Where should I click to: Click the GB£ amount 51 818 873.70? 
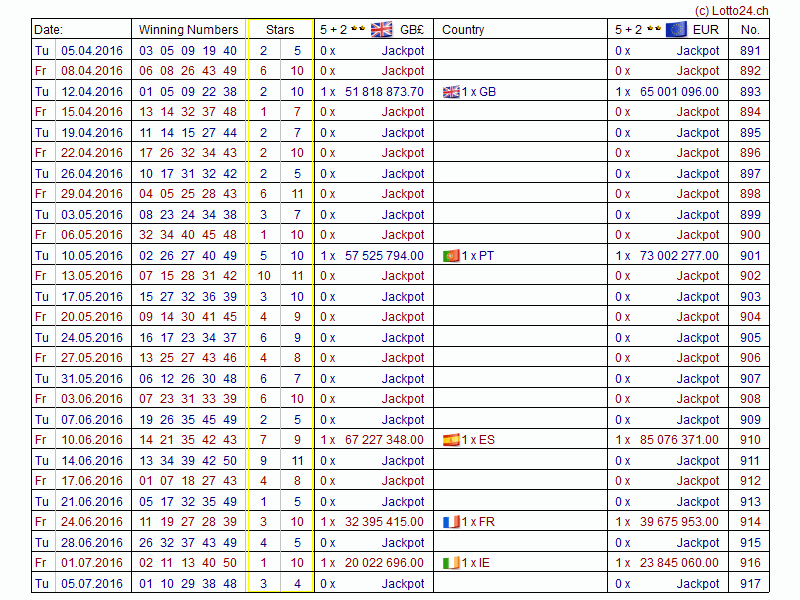point(384,92)
